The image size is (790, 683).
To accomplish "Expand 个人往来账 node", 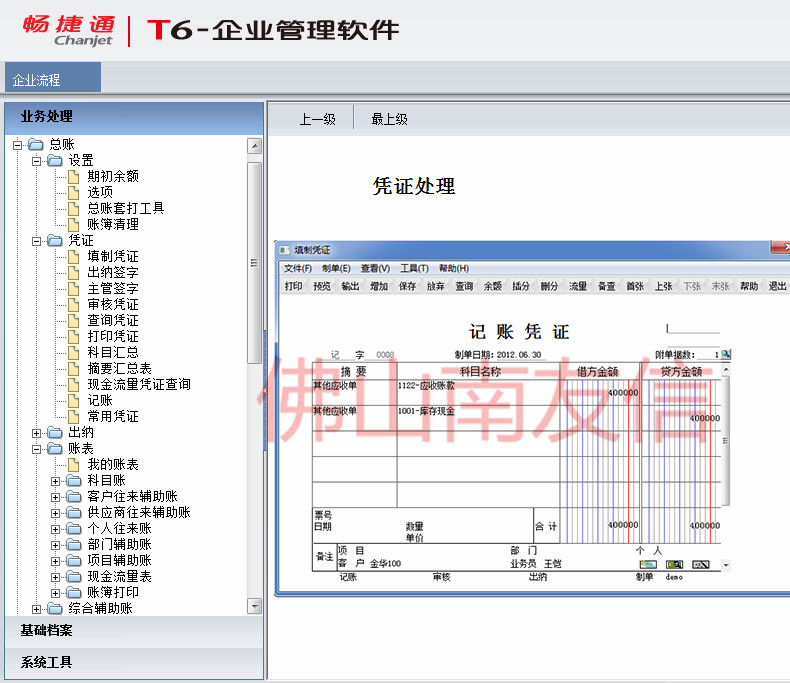I will tap(55, 529).
